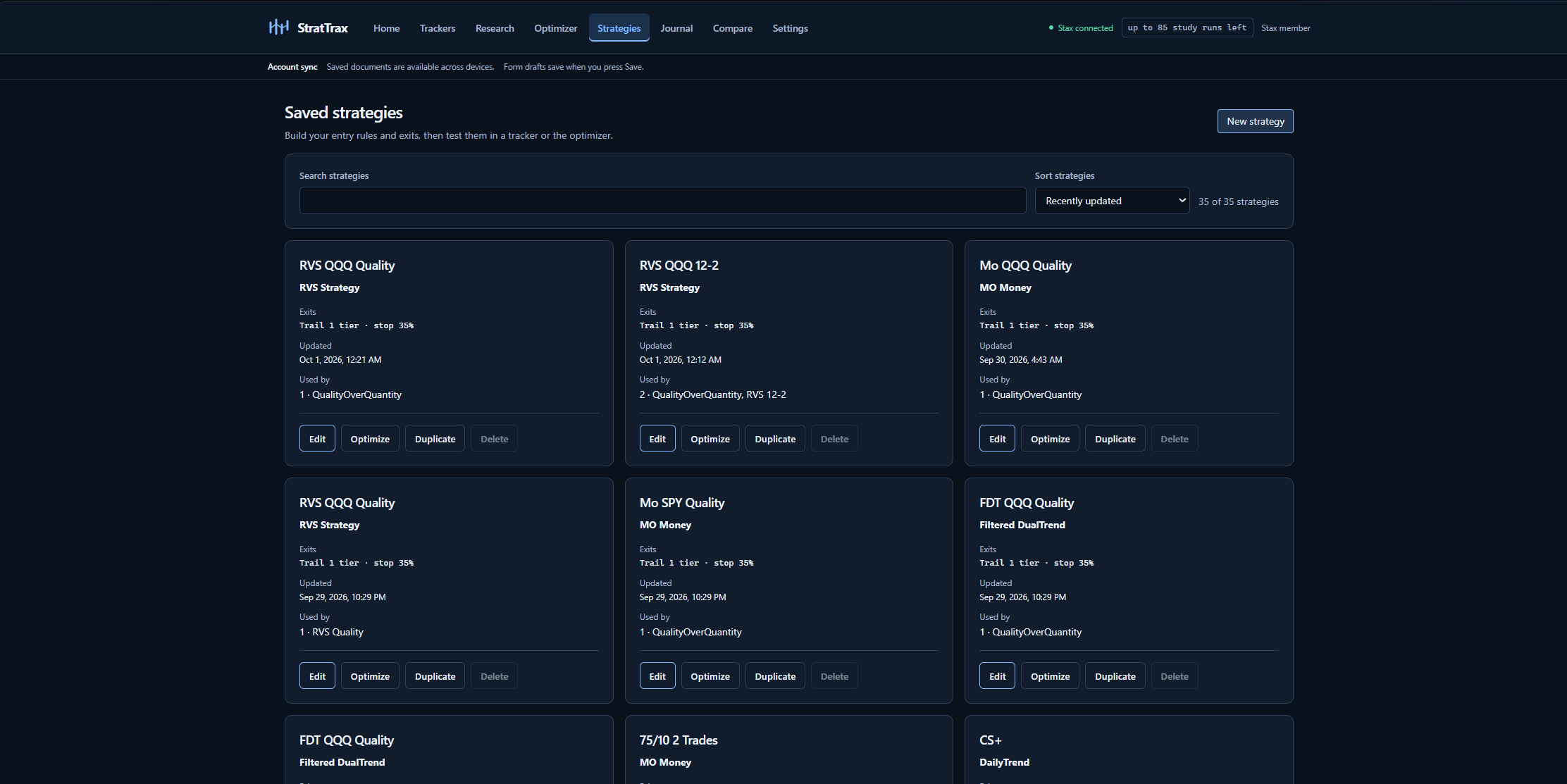Switch to the Optimizer tab

tap(555, 28)
